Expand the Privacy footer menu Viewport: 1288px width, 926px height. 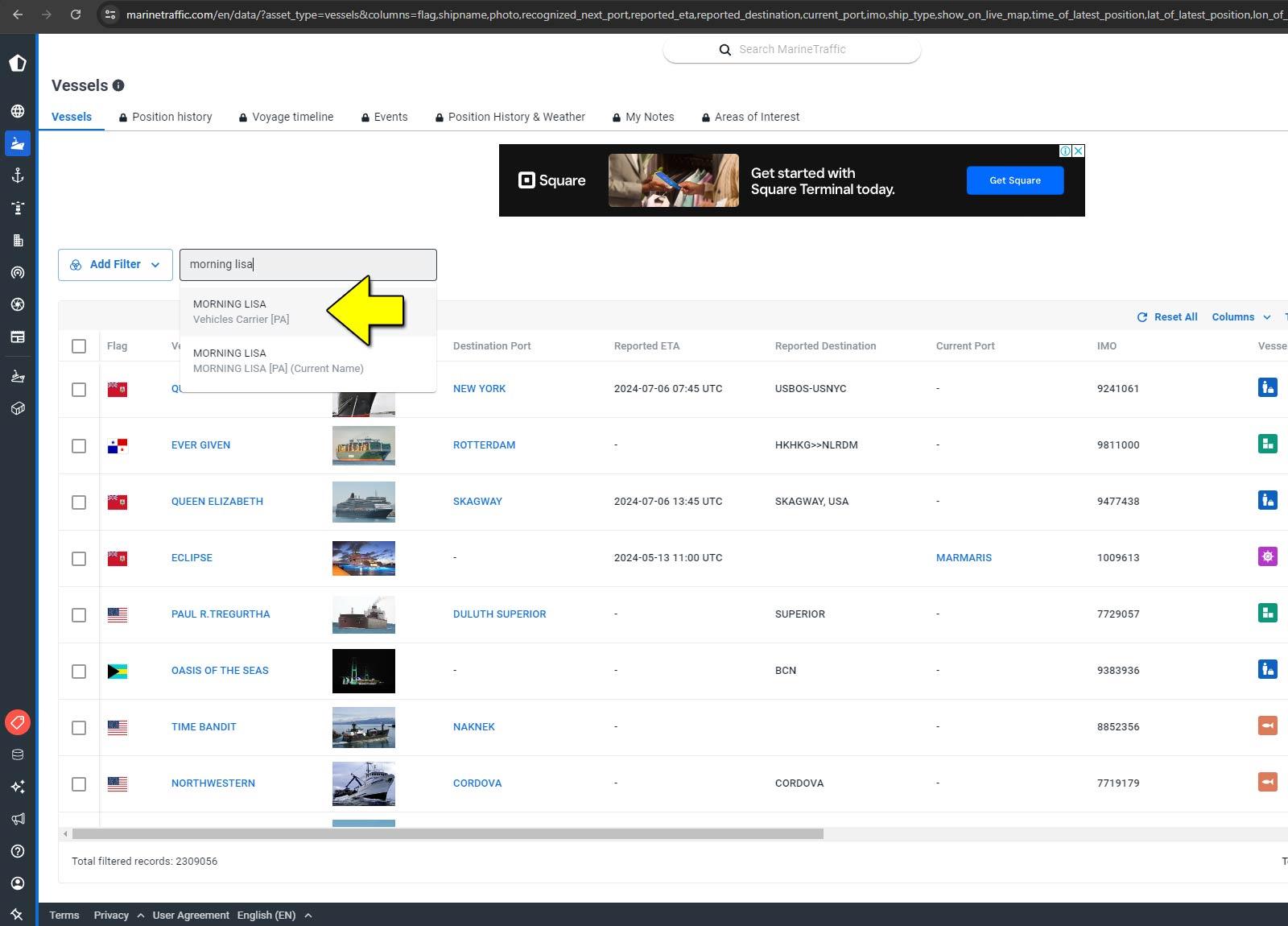(118, 916)
